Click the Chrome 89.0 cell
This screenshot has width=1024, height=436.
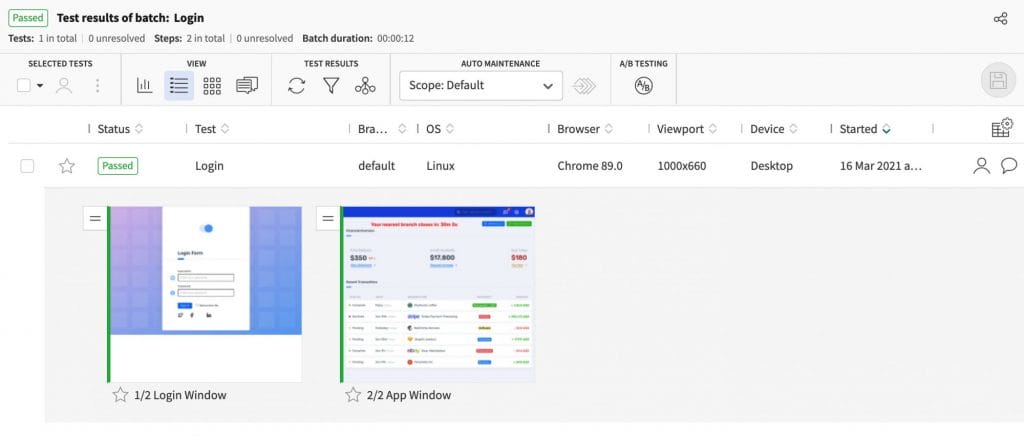pos(590,166)
